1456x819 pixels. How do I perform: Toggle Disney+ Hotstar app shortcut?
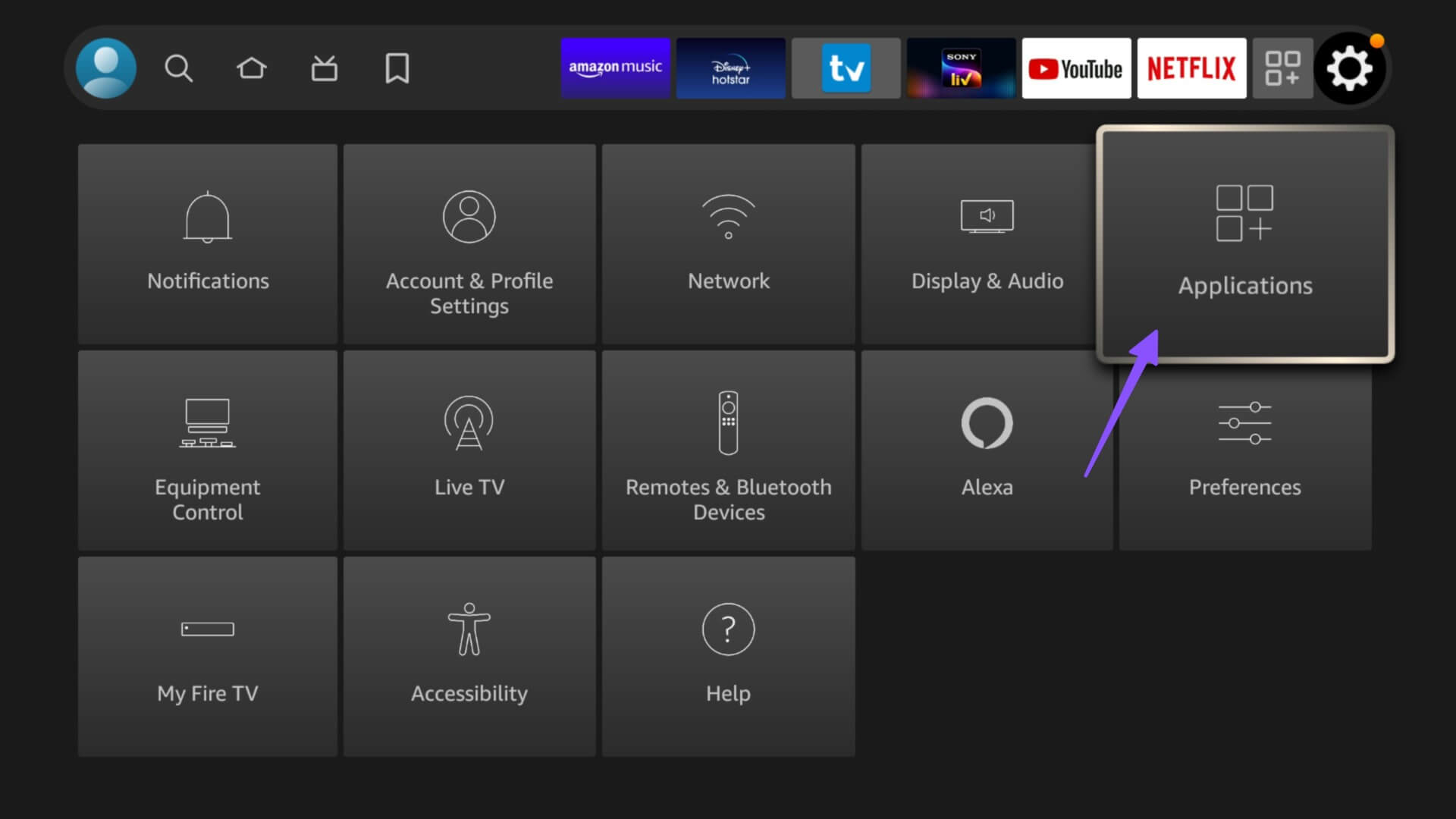coord(731,68)
